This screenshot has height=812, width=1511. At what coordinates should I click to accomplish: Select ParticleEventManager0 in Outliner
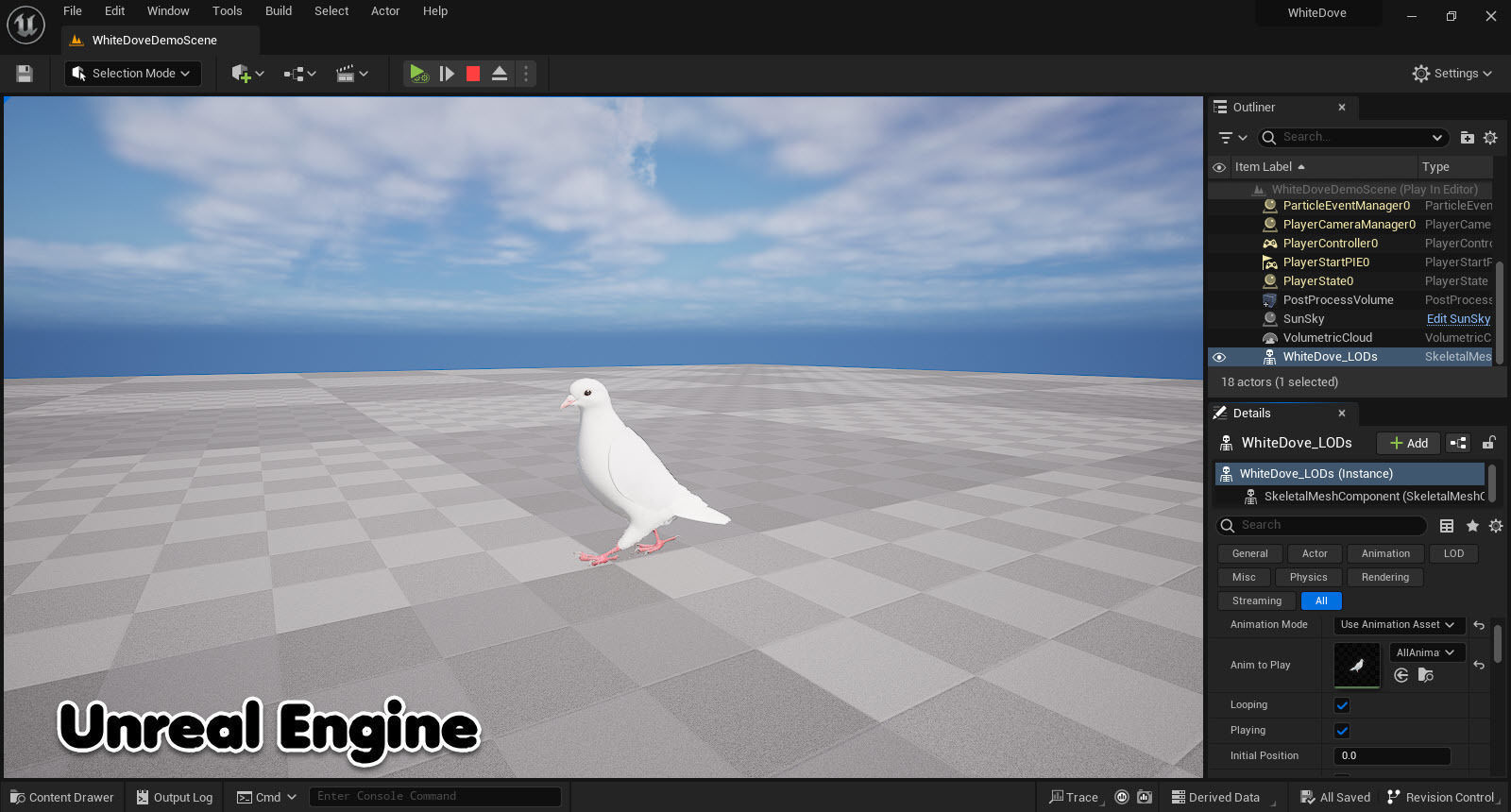pos(1346,206)
